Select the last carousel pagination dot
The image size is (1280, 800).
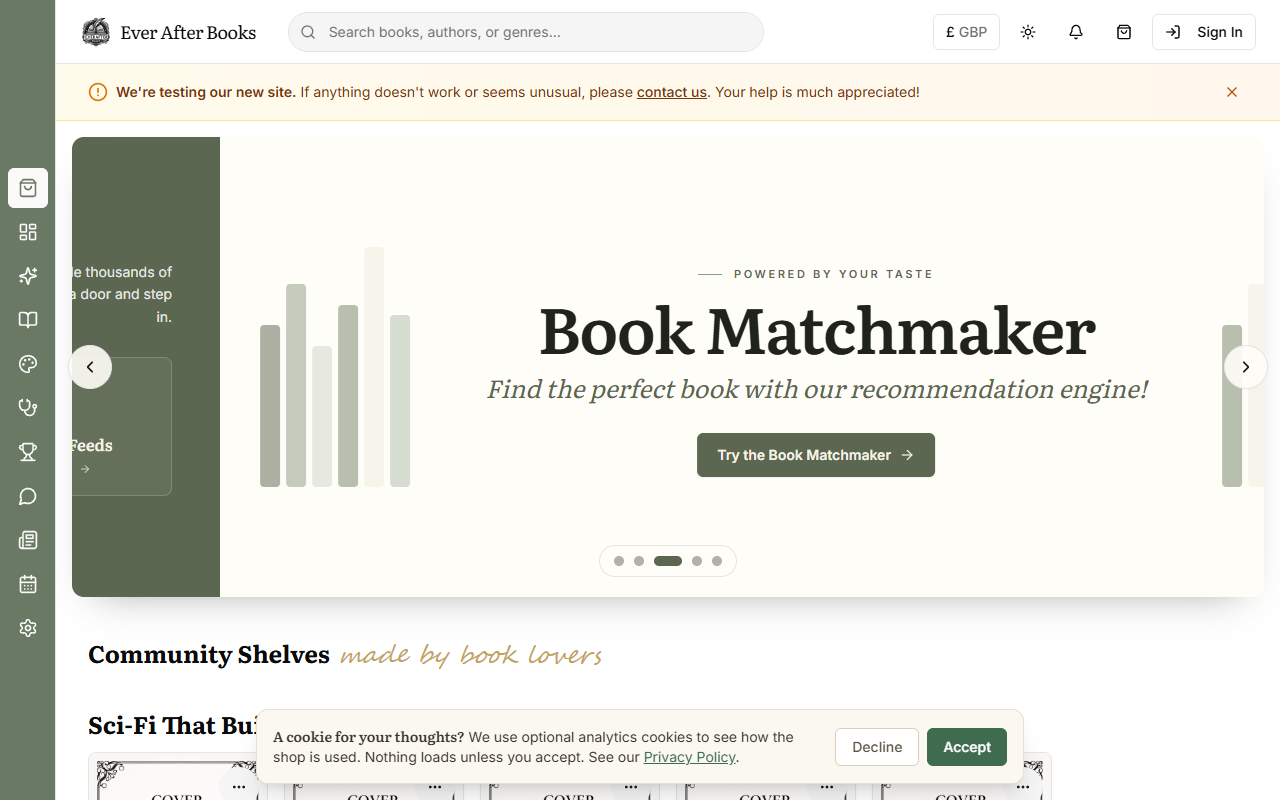(717, 561)
